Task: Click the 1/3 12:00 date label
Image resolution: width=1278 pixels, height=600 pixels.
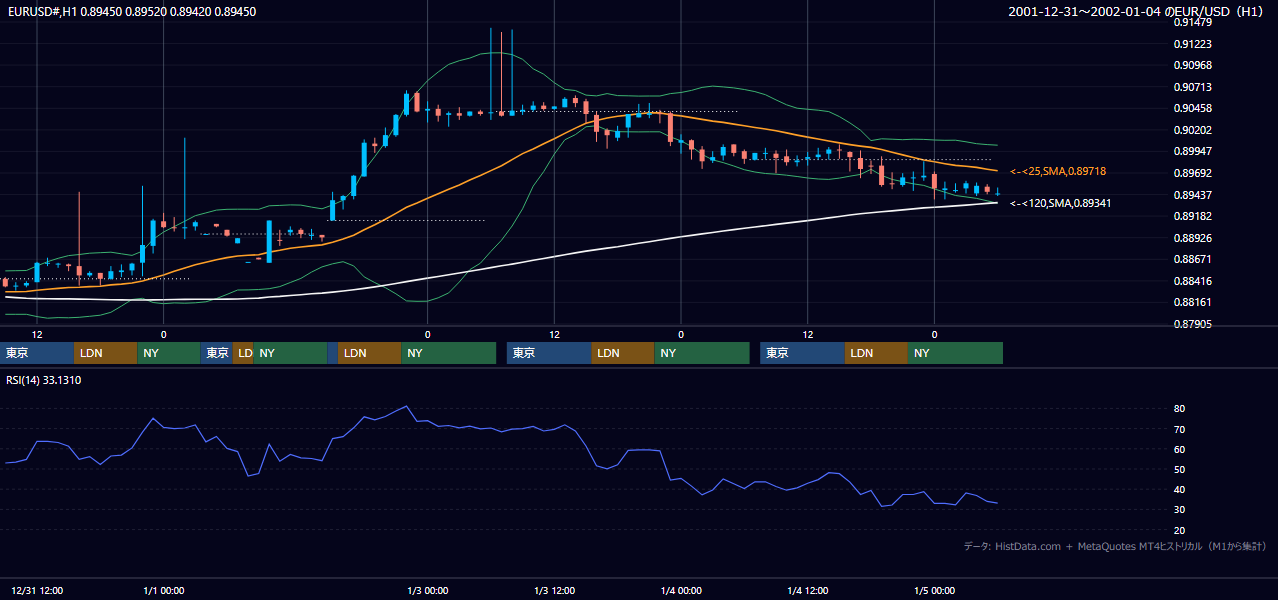Action: 554,591
